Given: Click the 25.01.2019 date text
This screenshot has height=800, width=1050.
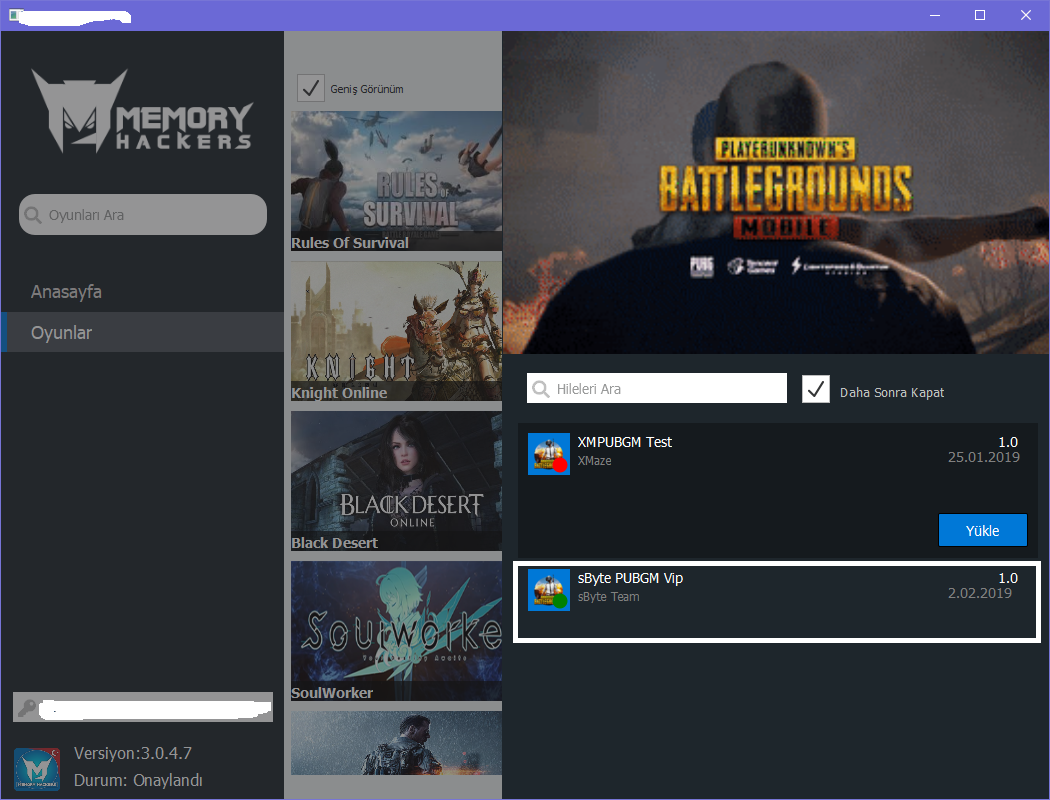Looking at the screenshot, I should click(984, 457).
